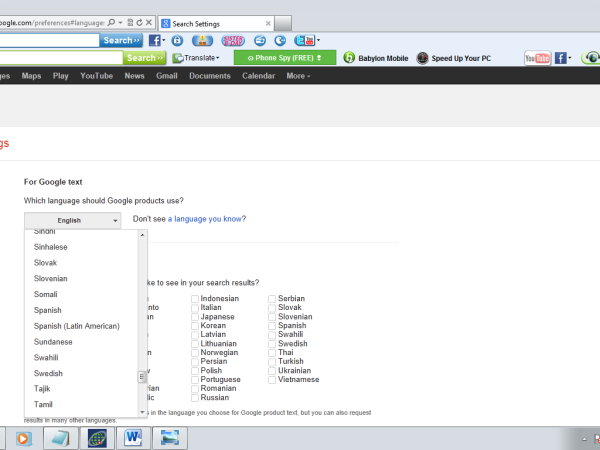
Task: Click the Facebook icon in the blue toolbar
Action: click(x=155, y=40)
